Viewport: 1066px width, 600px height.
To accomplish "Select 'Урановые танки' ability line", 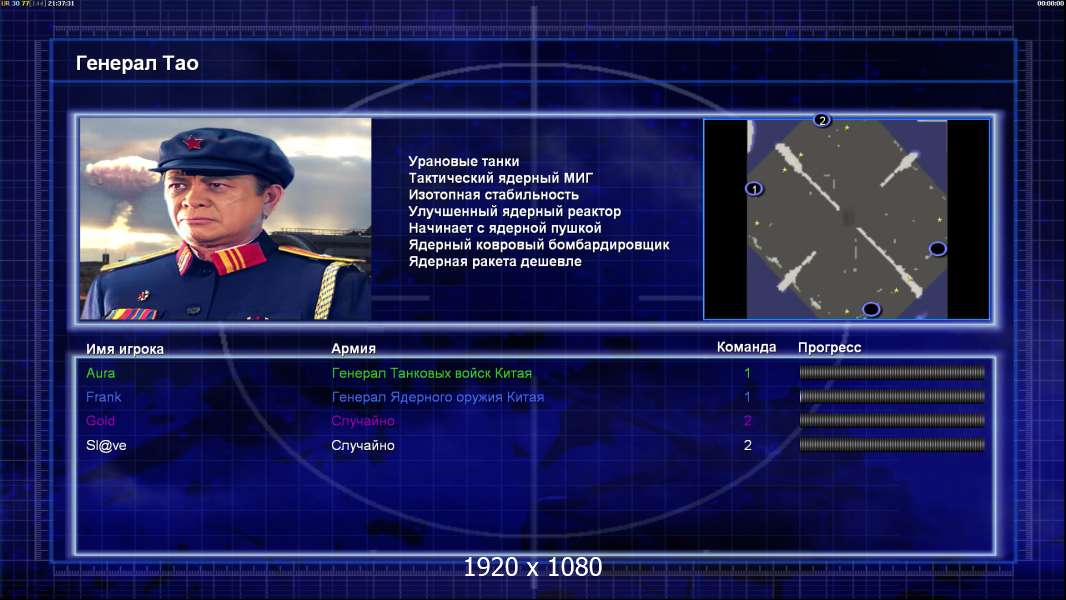I will (x=464, y=161).
